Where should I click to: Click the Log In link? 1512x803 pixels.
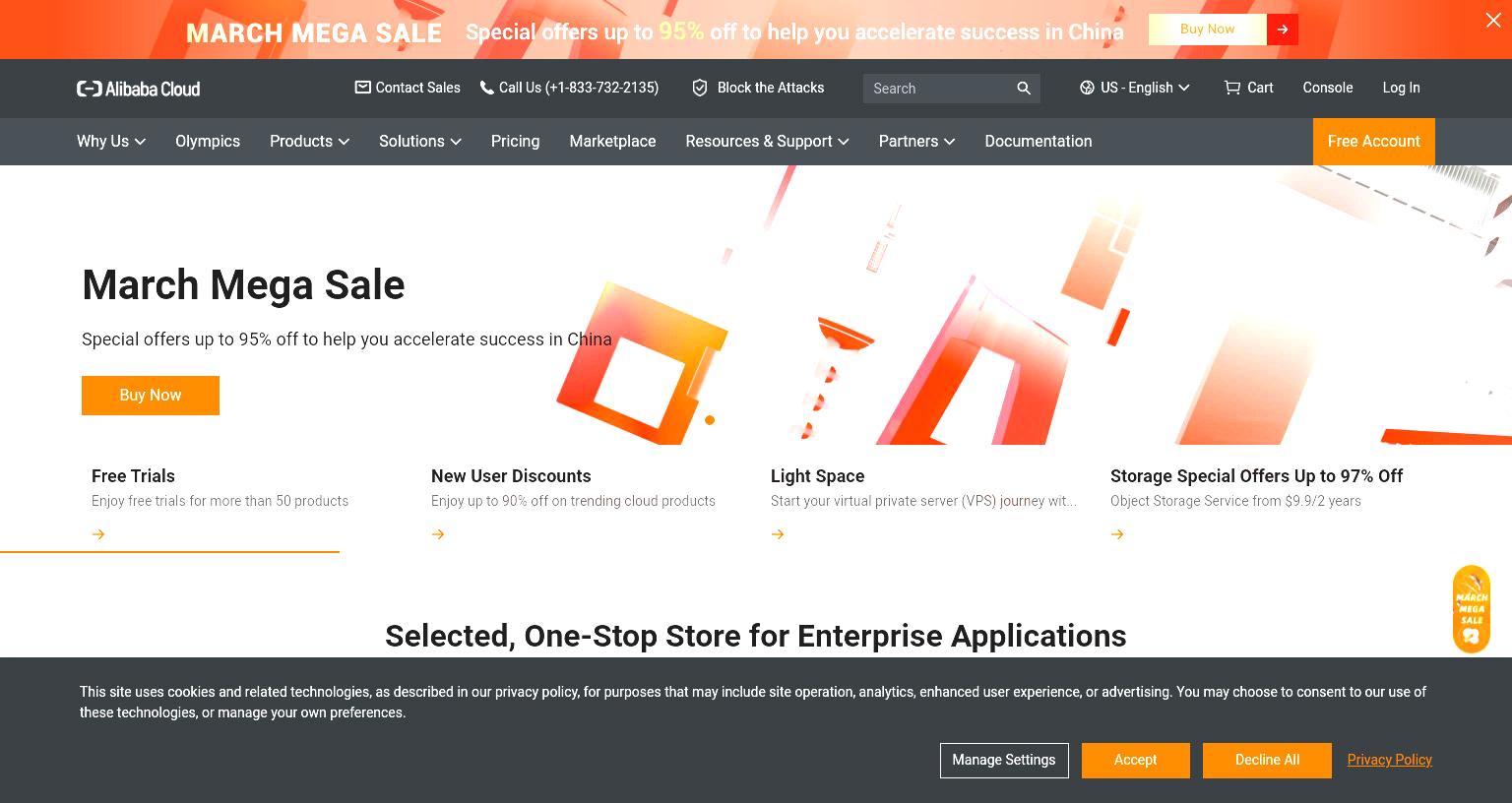pyautogui.click(x=1401, y=88)
